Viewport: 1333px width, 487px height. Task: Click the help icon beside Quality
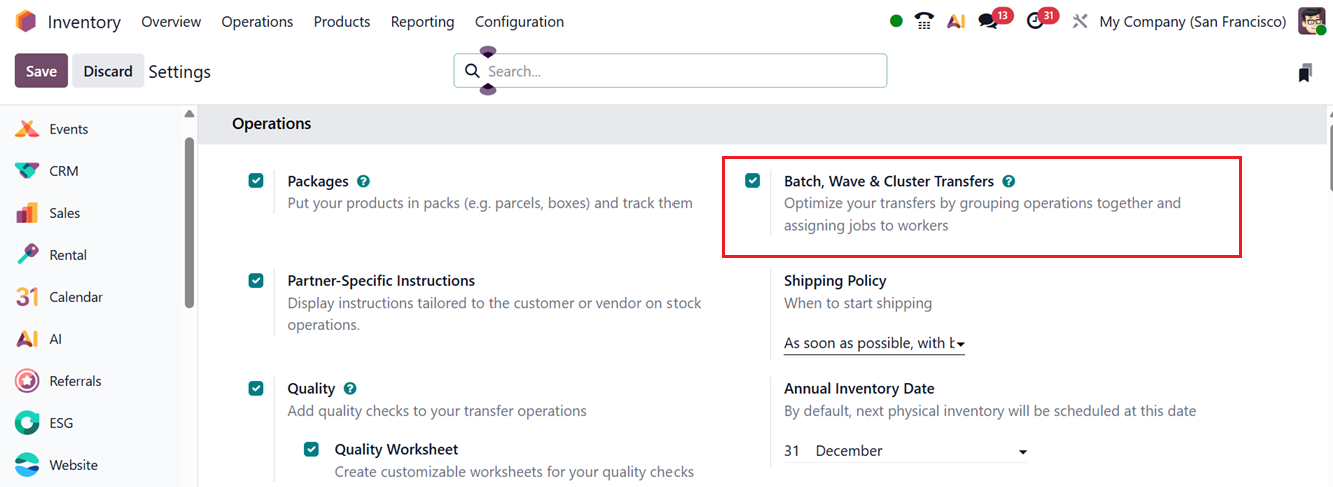pos(350,388)
